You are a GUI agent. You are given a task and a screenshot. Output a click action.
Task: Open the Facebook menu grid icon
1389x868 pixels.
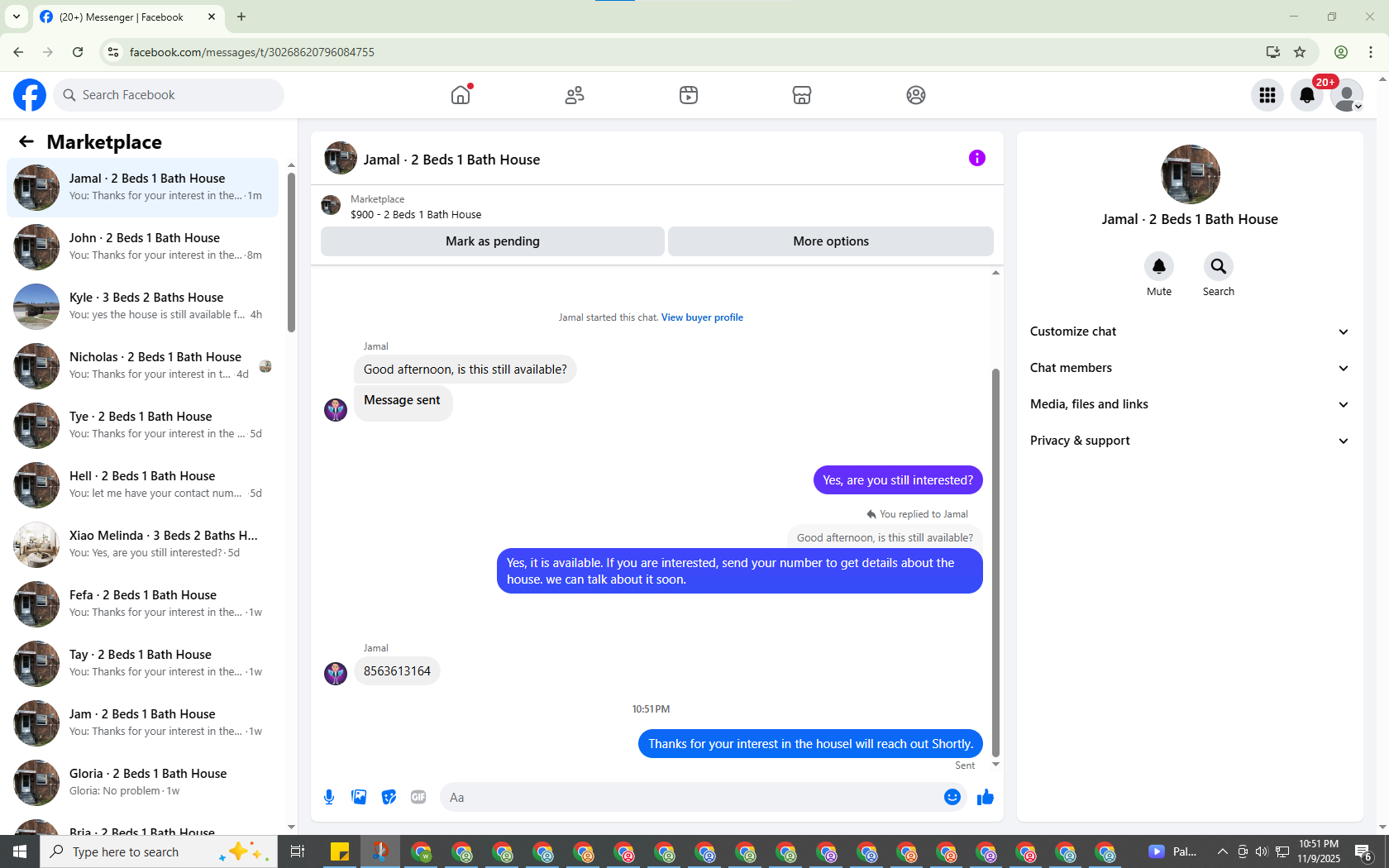(1267, 95)
